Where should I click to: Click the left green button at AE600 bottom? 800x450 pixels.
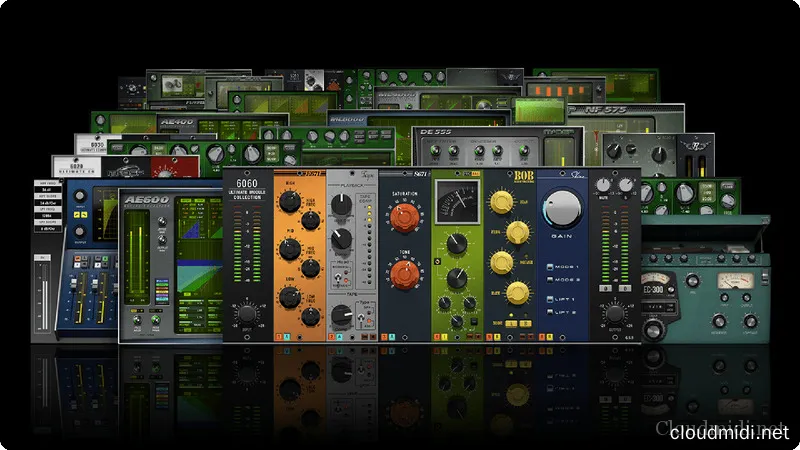(137, 320)
